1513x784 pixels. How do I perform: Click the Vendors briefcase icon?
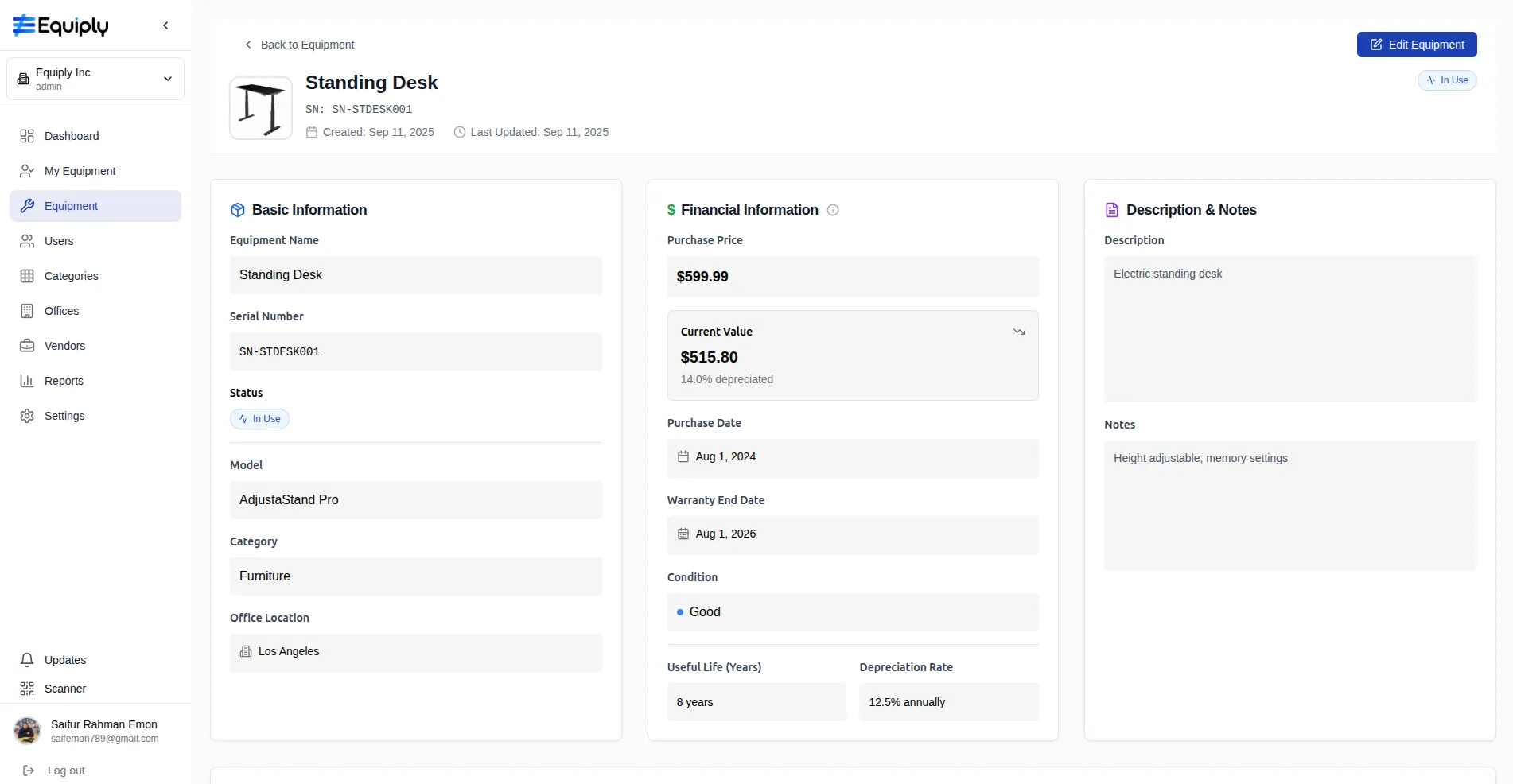(x=27, y=346)
